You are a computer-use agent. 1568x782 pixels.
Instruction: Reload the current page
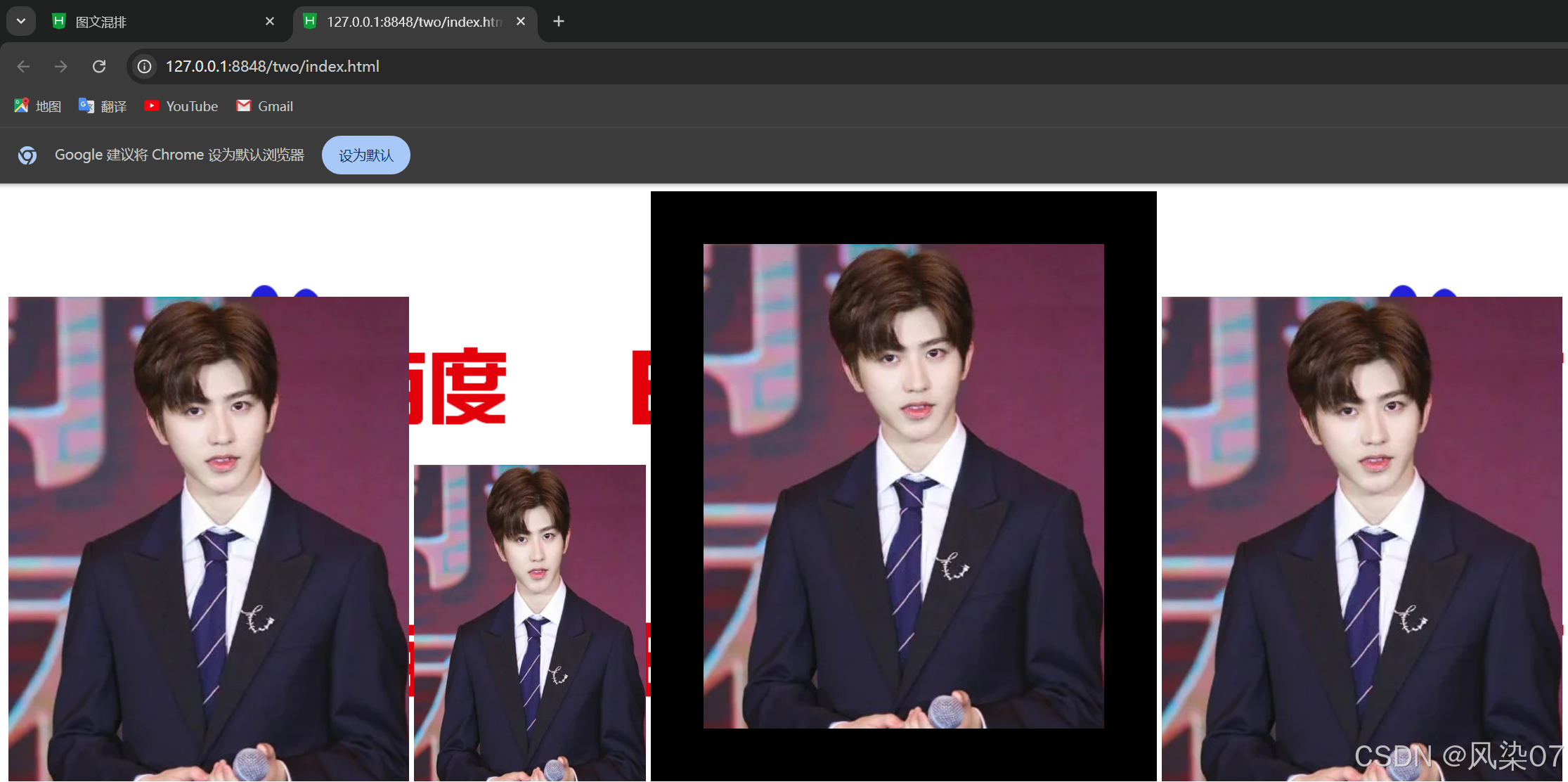click(x=99, y=66)
